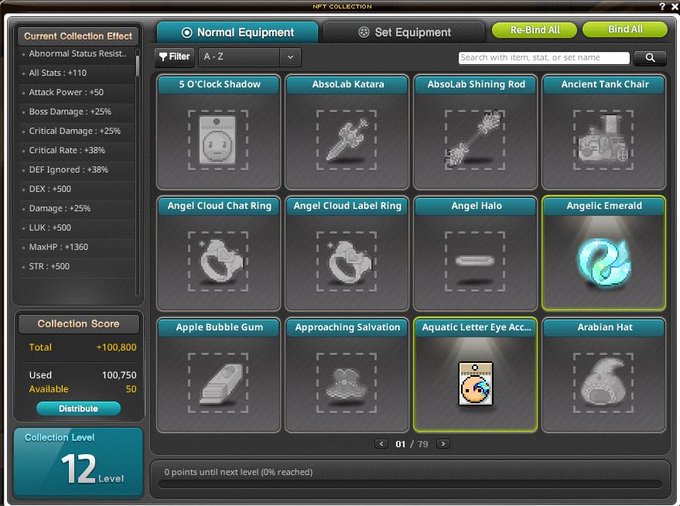Select the 'MaxHP : +1360' effect row
680x506 pixels.
76,247
